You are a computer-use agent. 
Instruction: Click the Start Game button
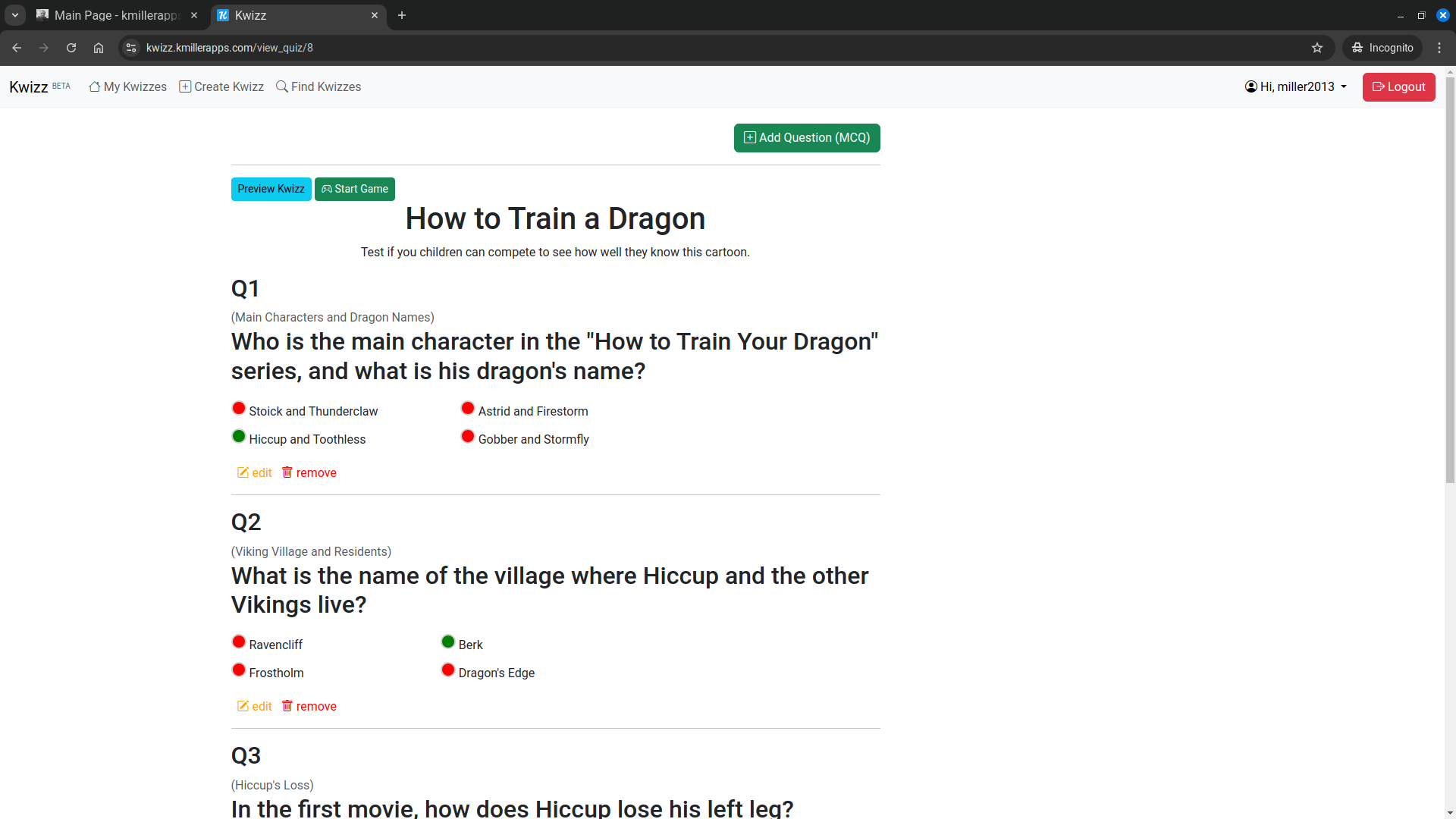pos(354,189)
